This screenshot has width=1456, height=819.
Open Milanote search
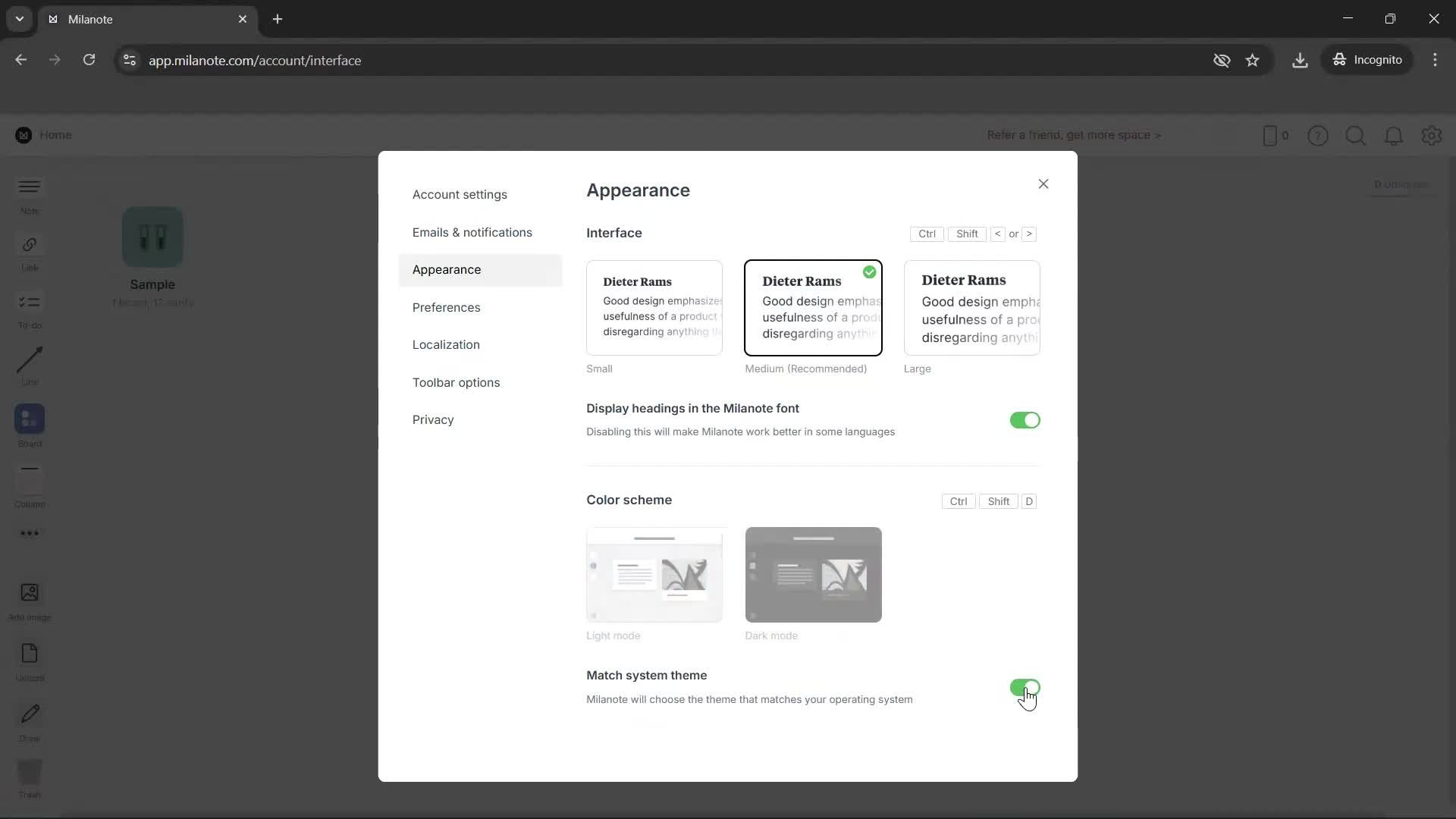click(x=1356, y=136)
